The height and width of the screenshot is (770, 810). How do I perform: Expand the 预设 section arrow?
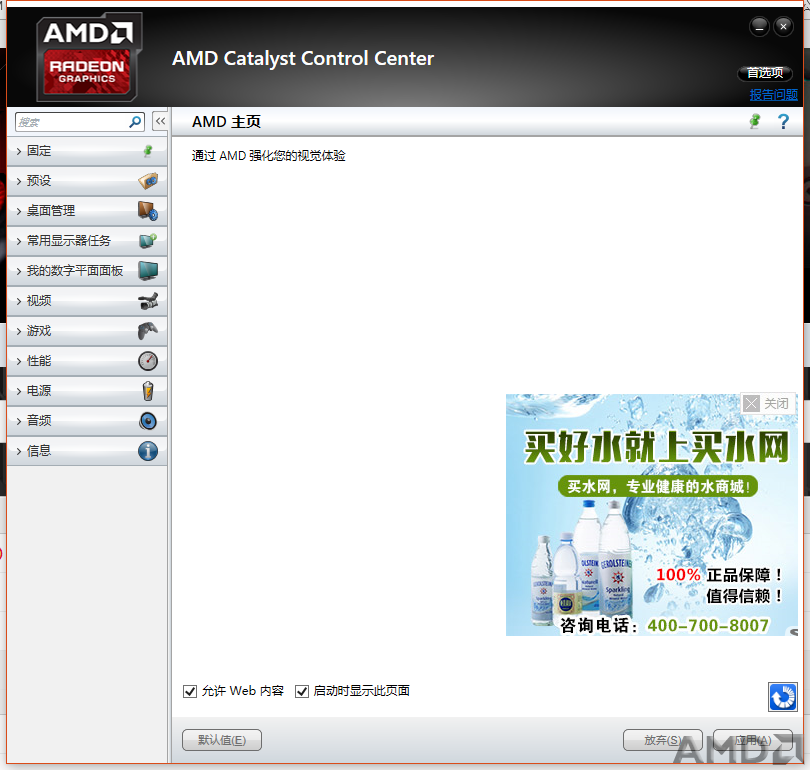coord(19,181)
